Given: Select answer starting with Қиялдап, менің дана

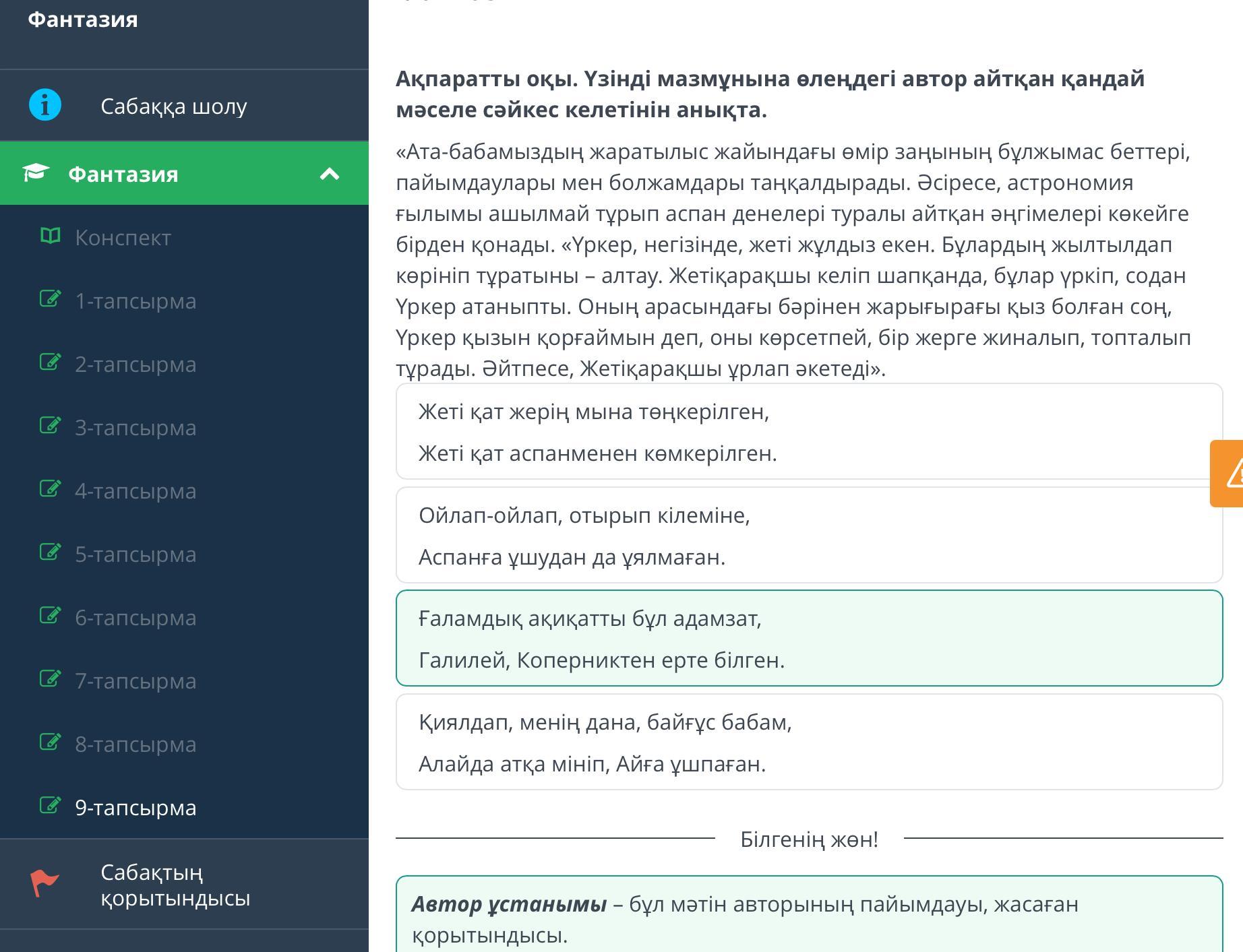Looking at the screenshot, I should [809, 742].
